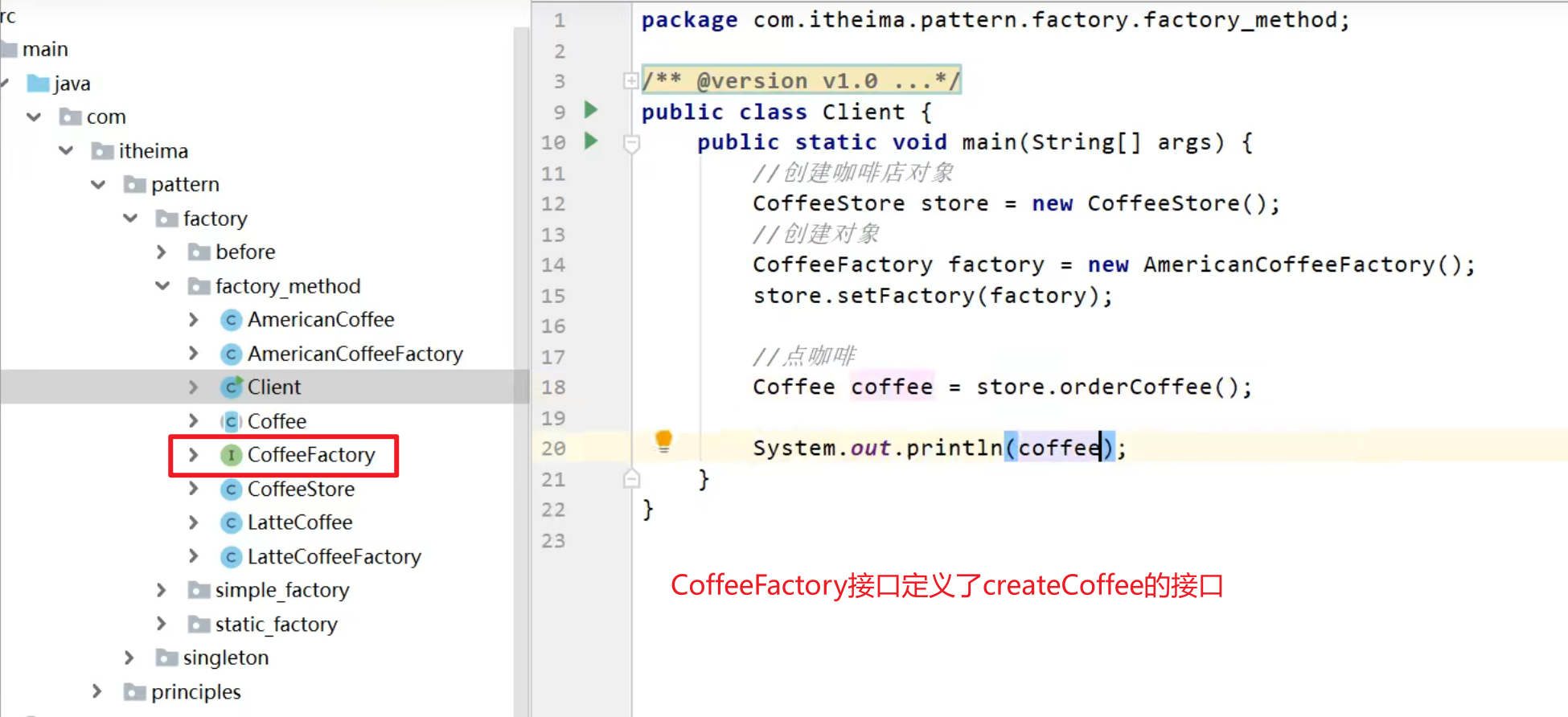Collapse the factory package node
The width and height of the screenshot is (1568, 717).
(x=130, y=219)
